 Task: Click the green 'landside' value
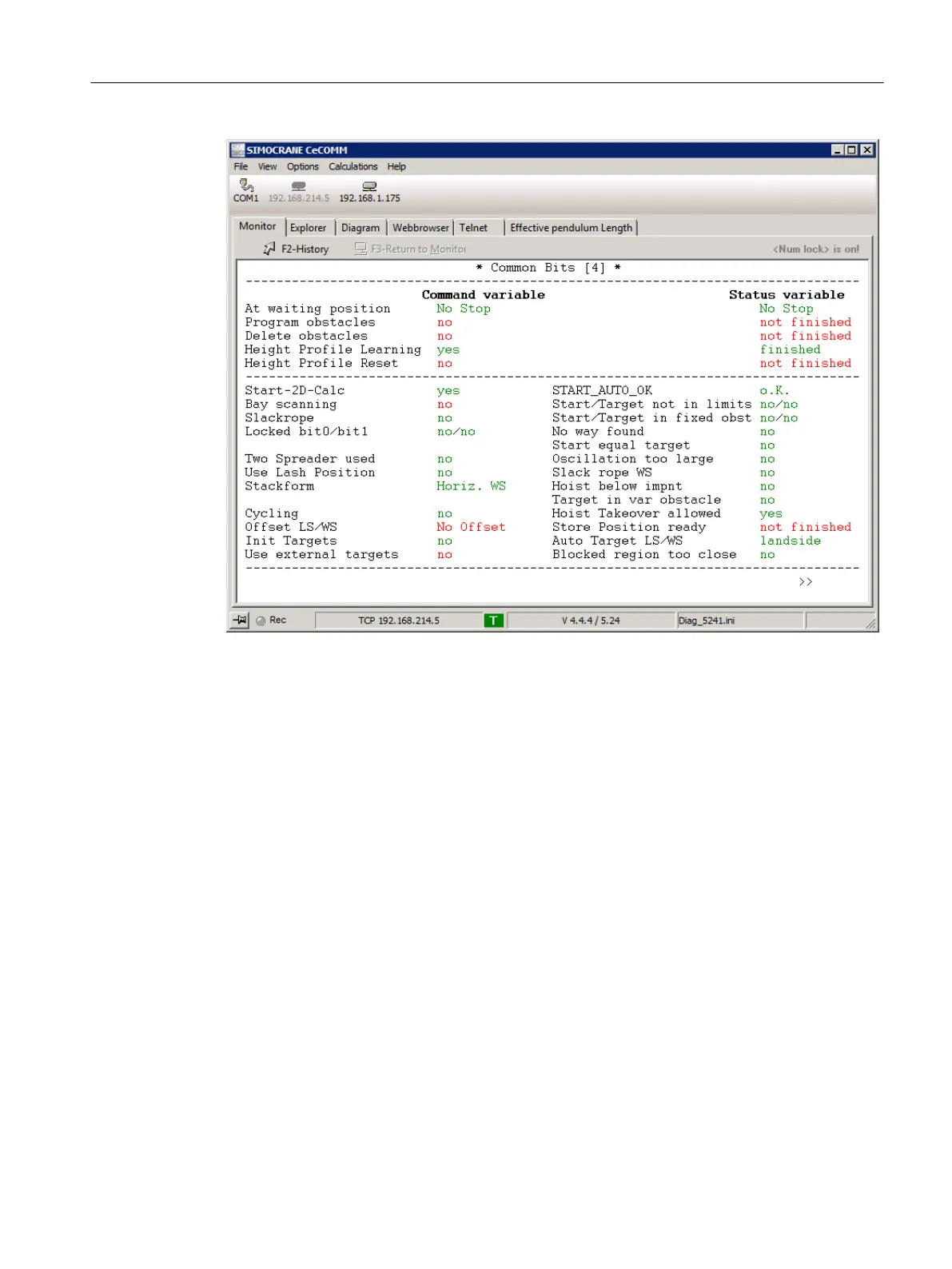[x=791, y=541]
